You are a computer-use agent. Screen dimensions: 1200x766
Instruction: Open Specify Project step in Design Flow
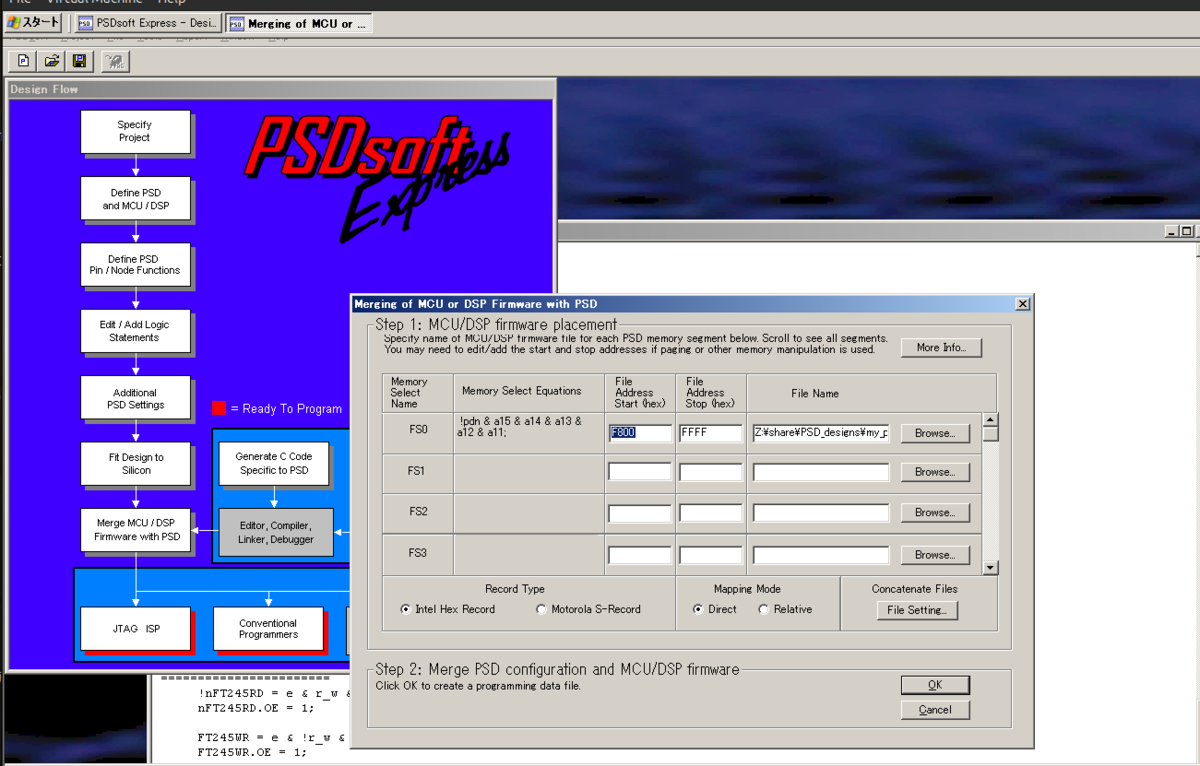click(135, 132)
